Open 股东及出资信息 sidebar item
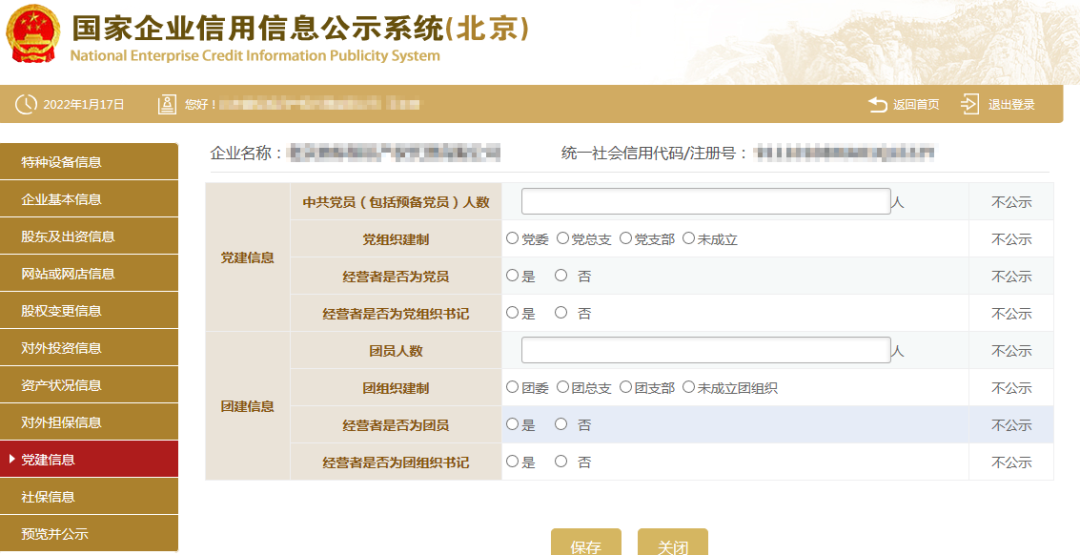Image resolution: width=1080 pixels, height=555 pixels. tap(89, 236)
